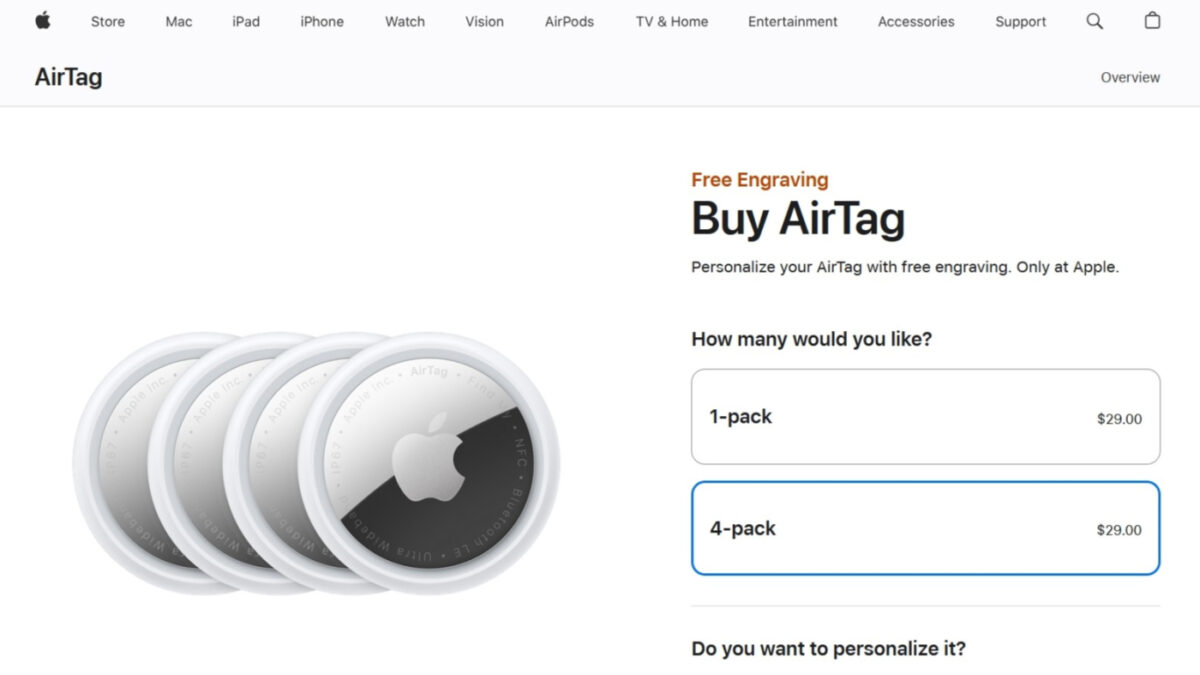
Task: Click the AirTag 4-pack product image
Action: point(316,464)
